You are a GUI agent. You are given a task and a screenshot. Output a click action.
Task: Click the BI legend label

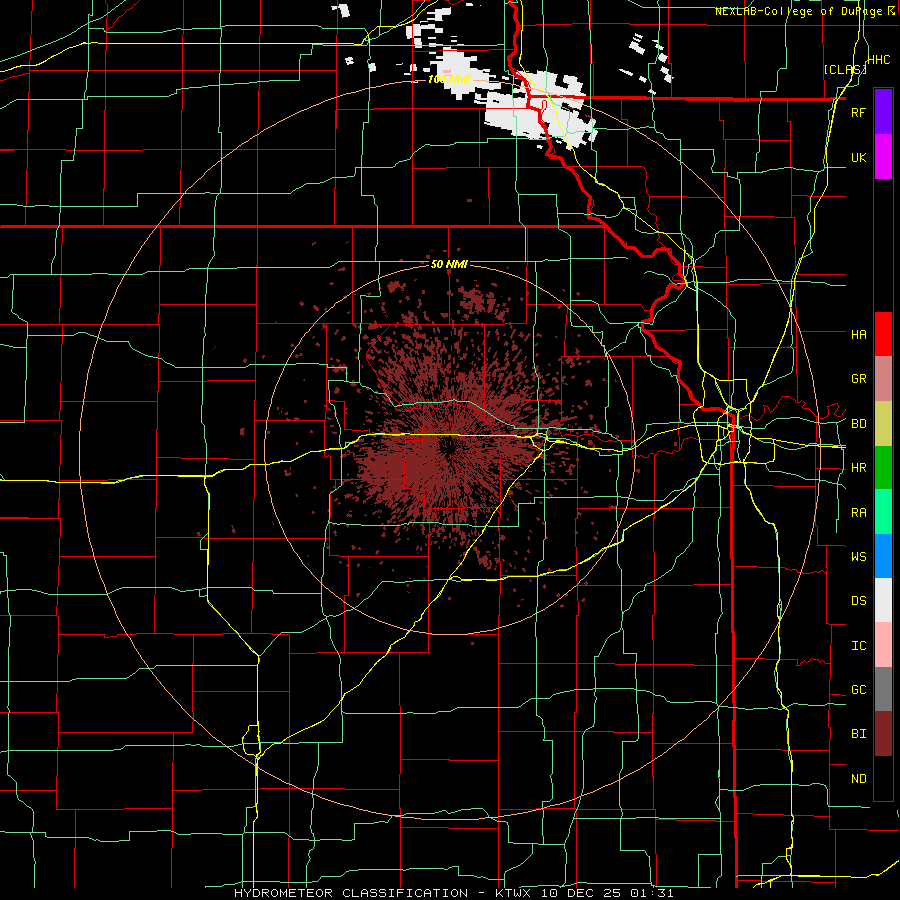coord(858,734)
